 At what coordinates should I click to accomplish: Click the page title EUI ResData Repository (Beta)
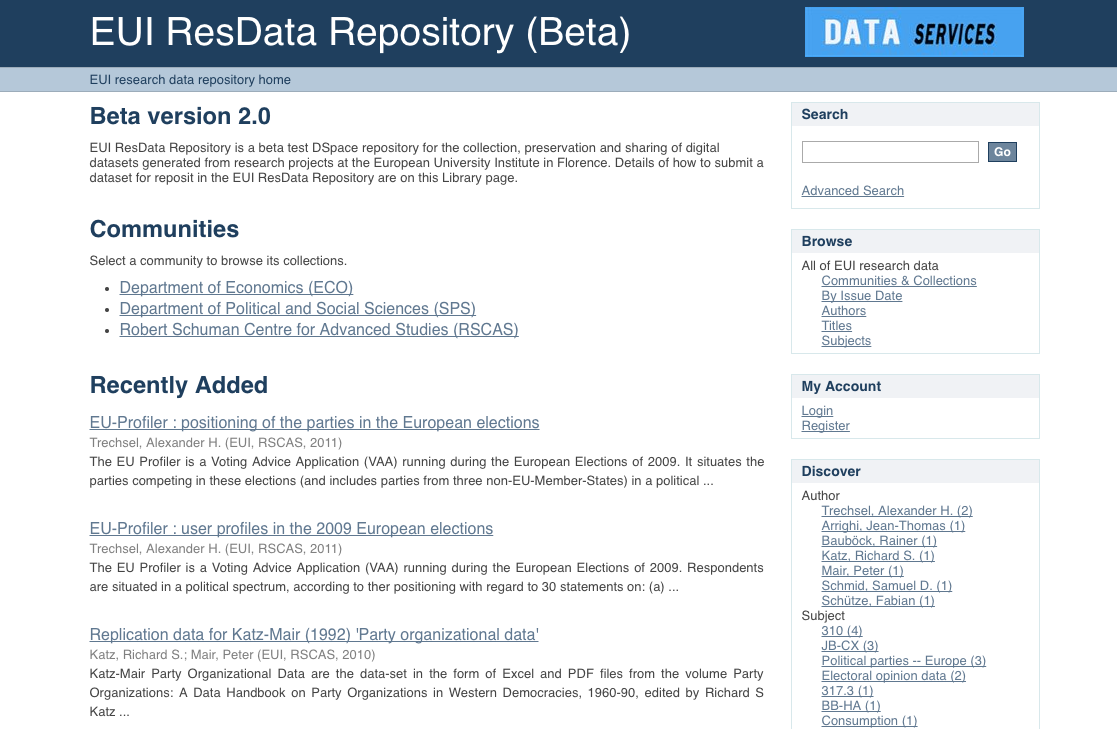click(359, 31)
